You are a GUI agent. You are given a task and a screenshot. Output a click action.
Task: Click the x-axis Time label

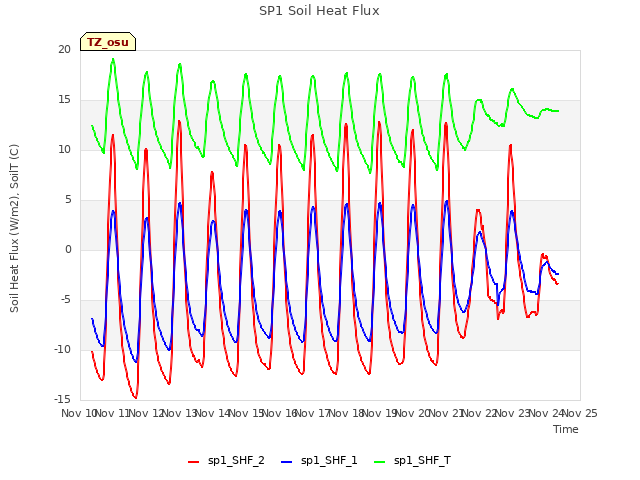(566, 429)
